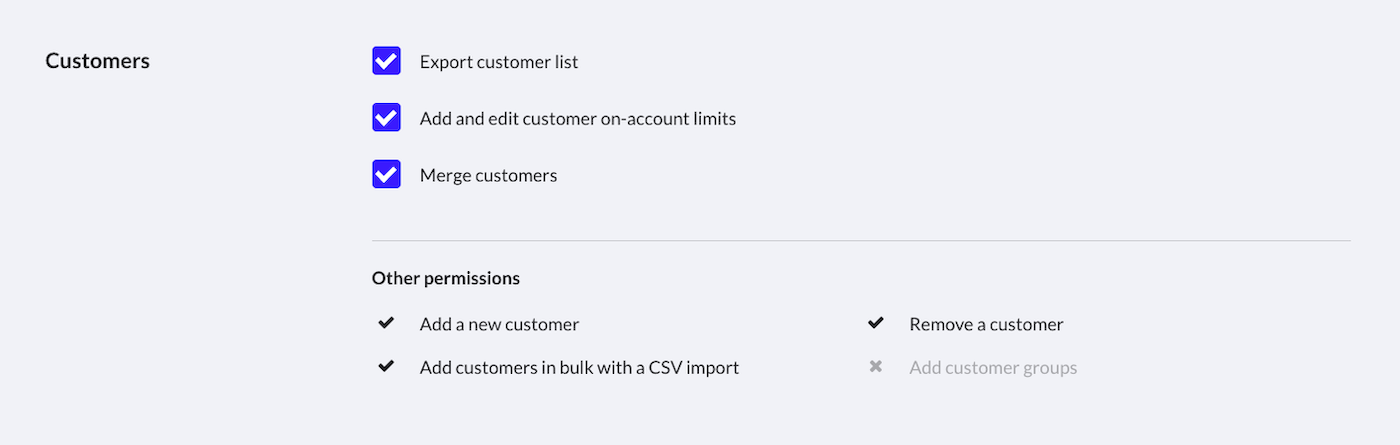Click the customer on-account limits label text
1400x445 pixels.
pyautogui.click(x=577, y=119)
